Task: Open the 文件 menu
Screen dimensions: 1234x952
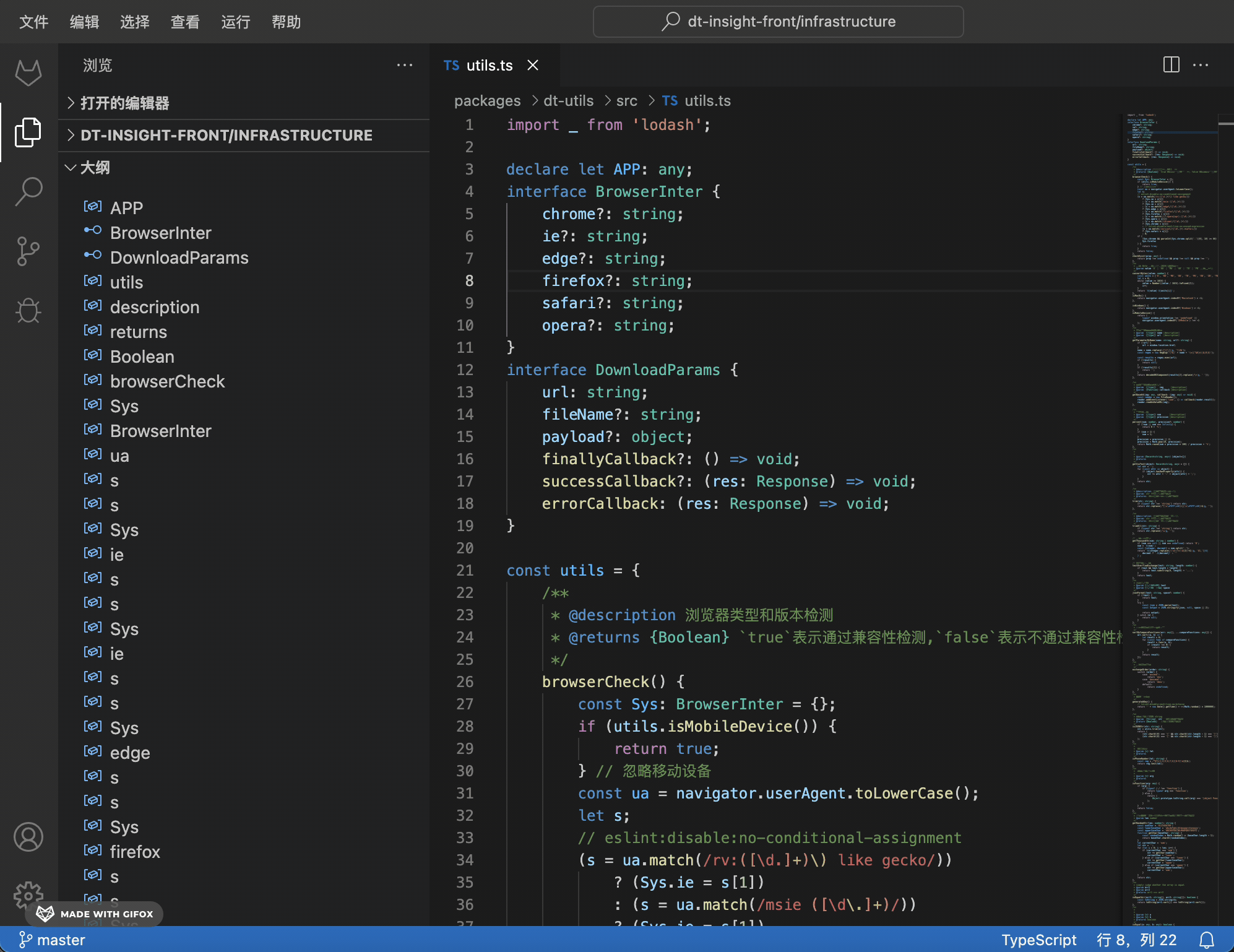Action: [x=33, y=22]
